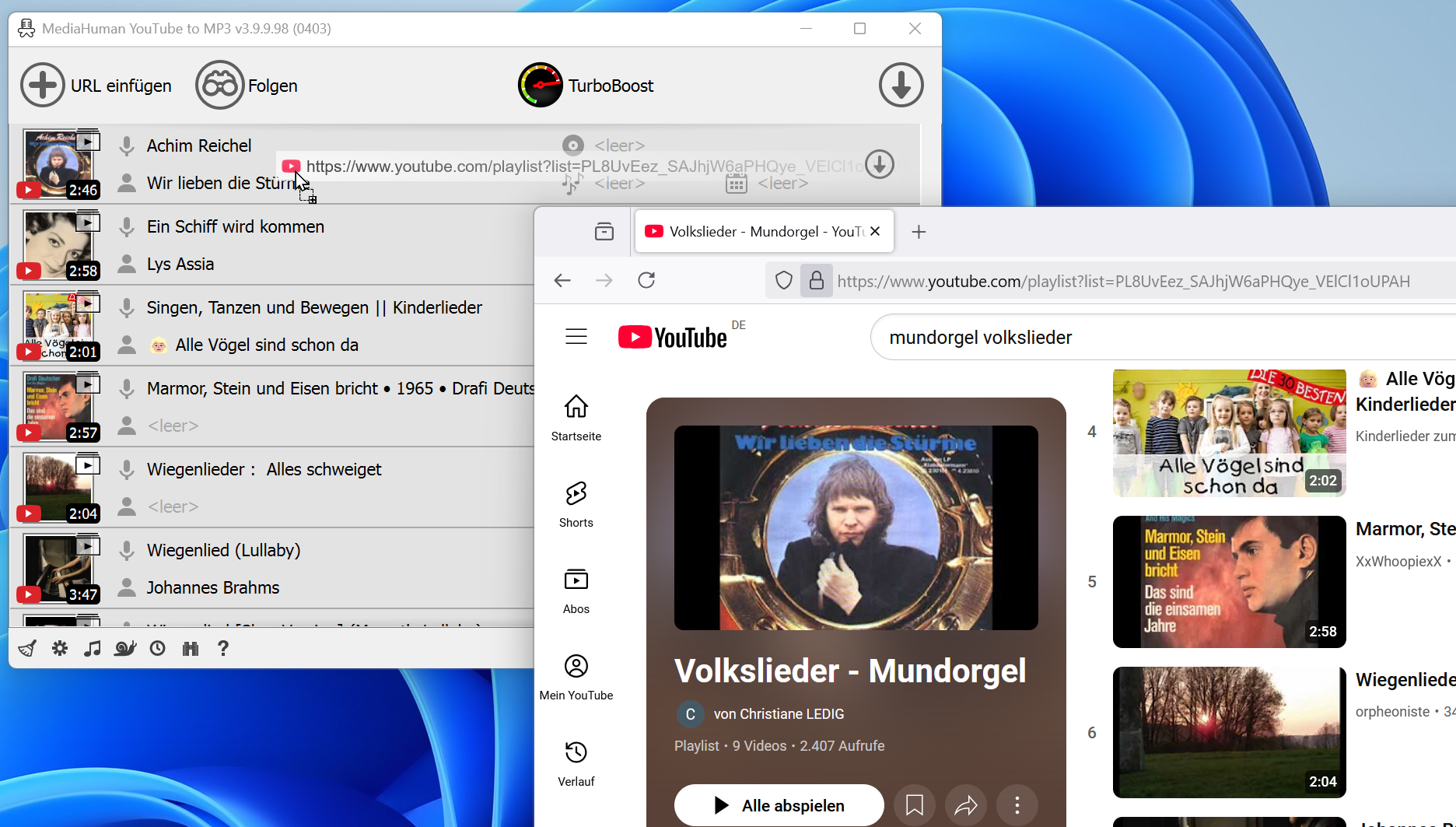Select the Volkslieder - Mundorgel browser tab
This screenshot has height=827, width=1456.
coord(765,232)
